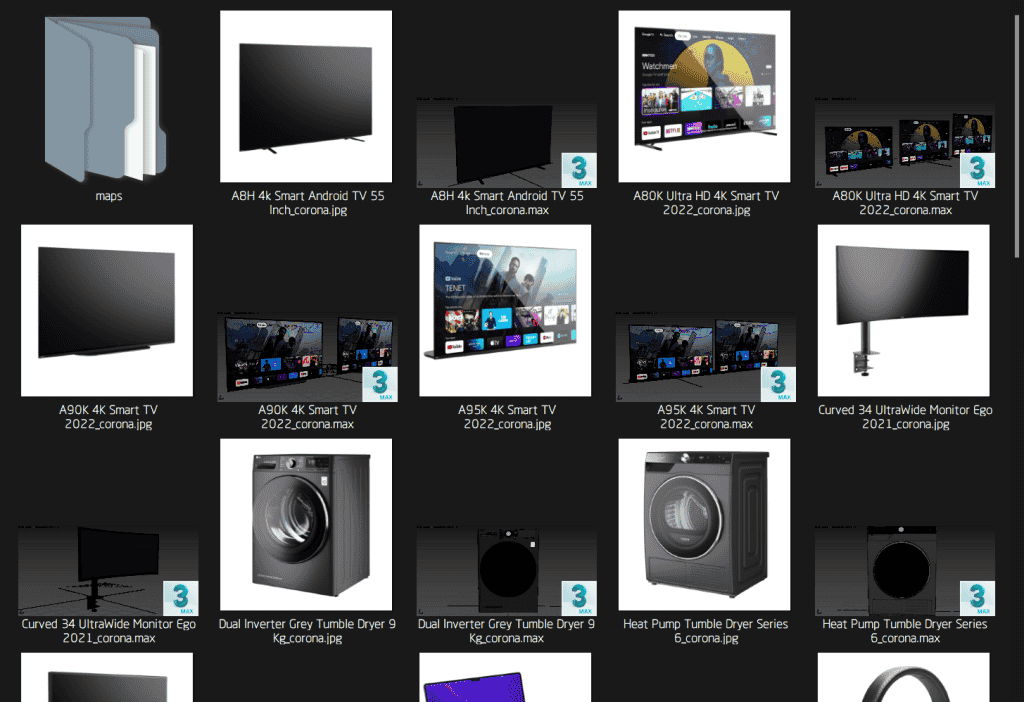Select the partially visible headphones thumbnail
The width and height of the screenshot is (1024, 702).
[903, 677]
